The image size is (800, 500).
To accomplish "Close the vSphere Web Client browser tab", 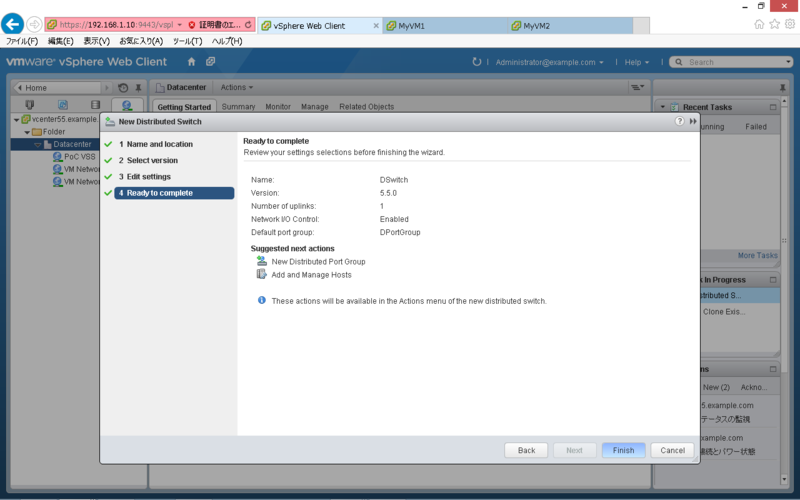I will coord(376,26).
